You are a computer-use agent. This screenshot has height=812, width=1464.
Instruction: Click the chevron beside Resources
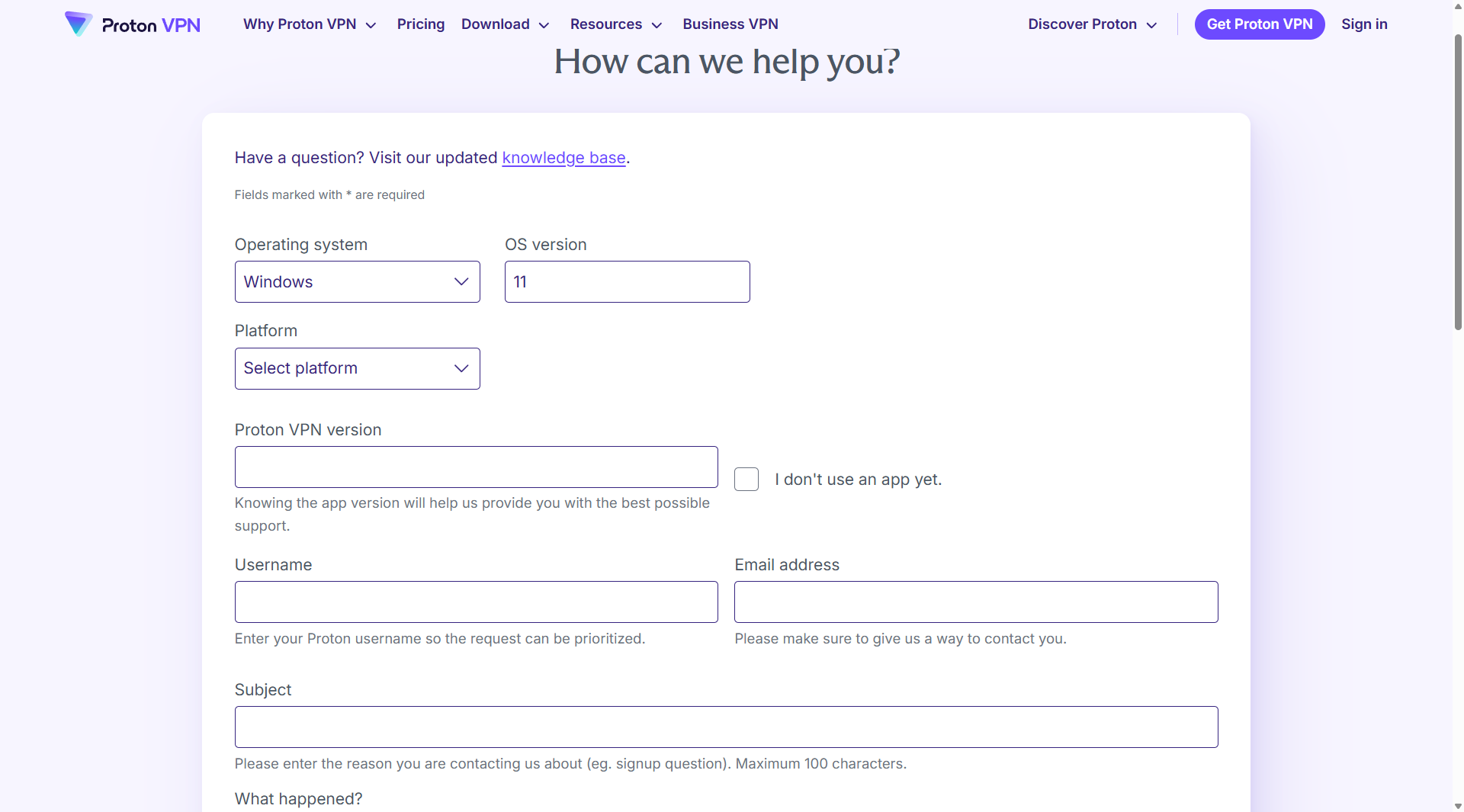pos(657,25)
